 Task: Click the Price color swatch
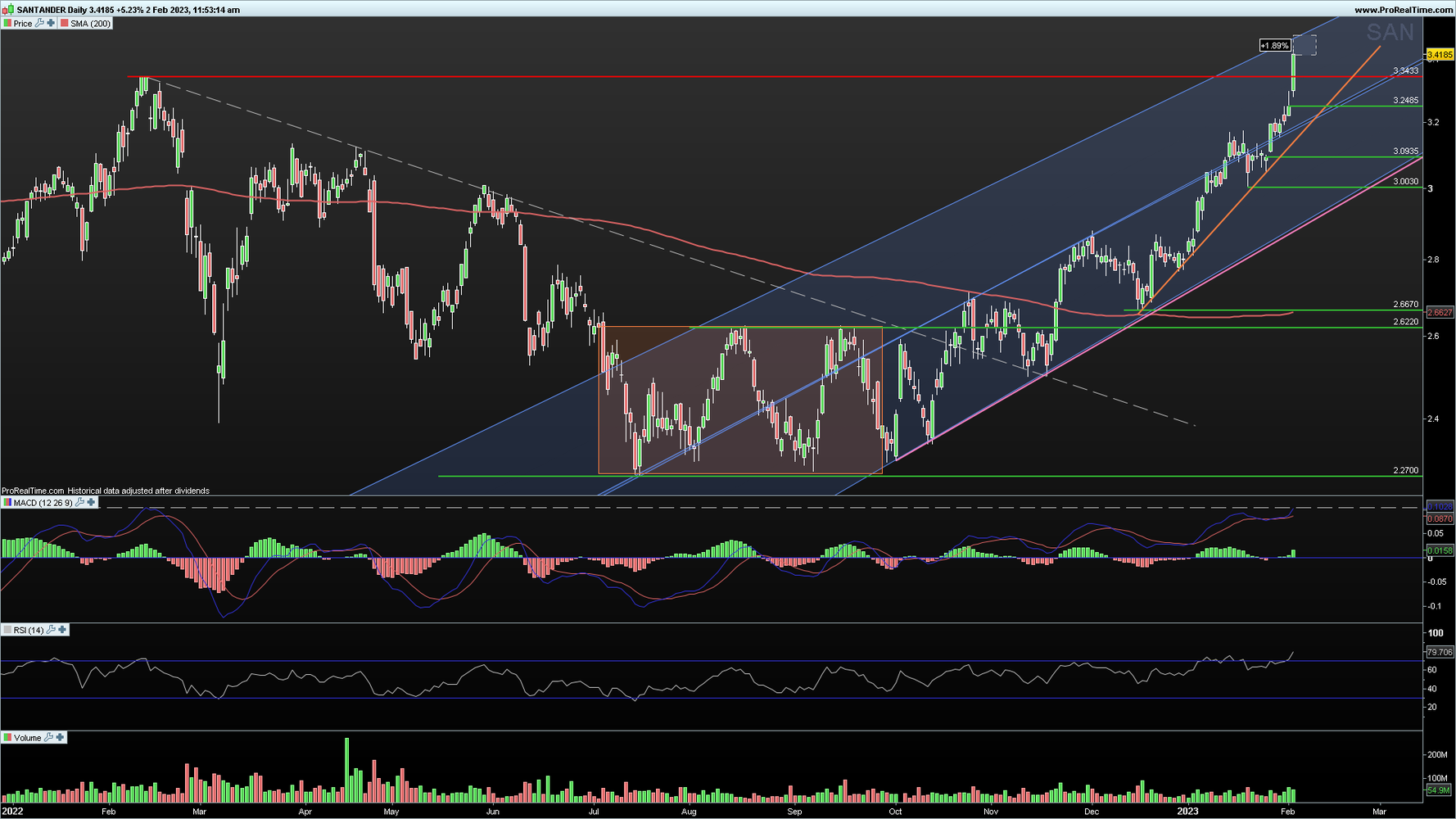7,24
